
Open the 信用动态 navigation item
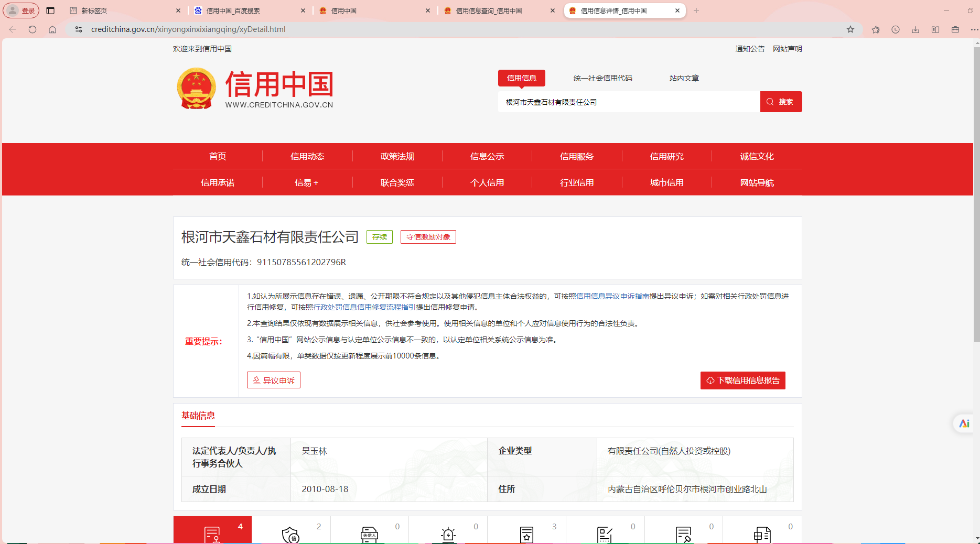307,156
